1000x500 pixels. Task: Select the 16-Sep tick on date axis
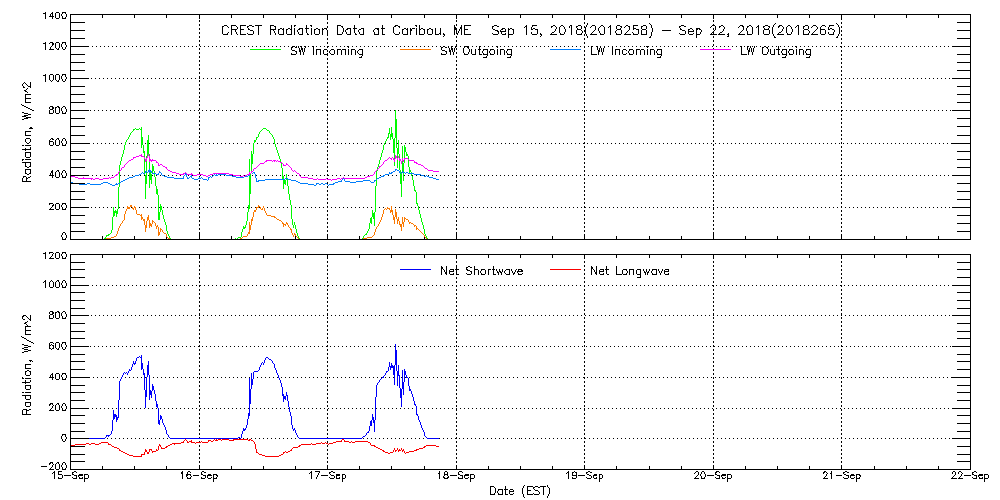tap(199, 477)
